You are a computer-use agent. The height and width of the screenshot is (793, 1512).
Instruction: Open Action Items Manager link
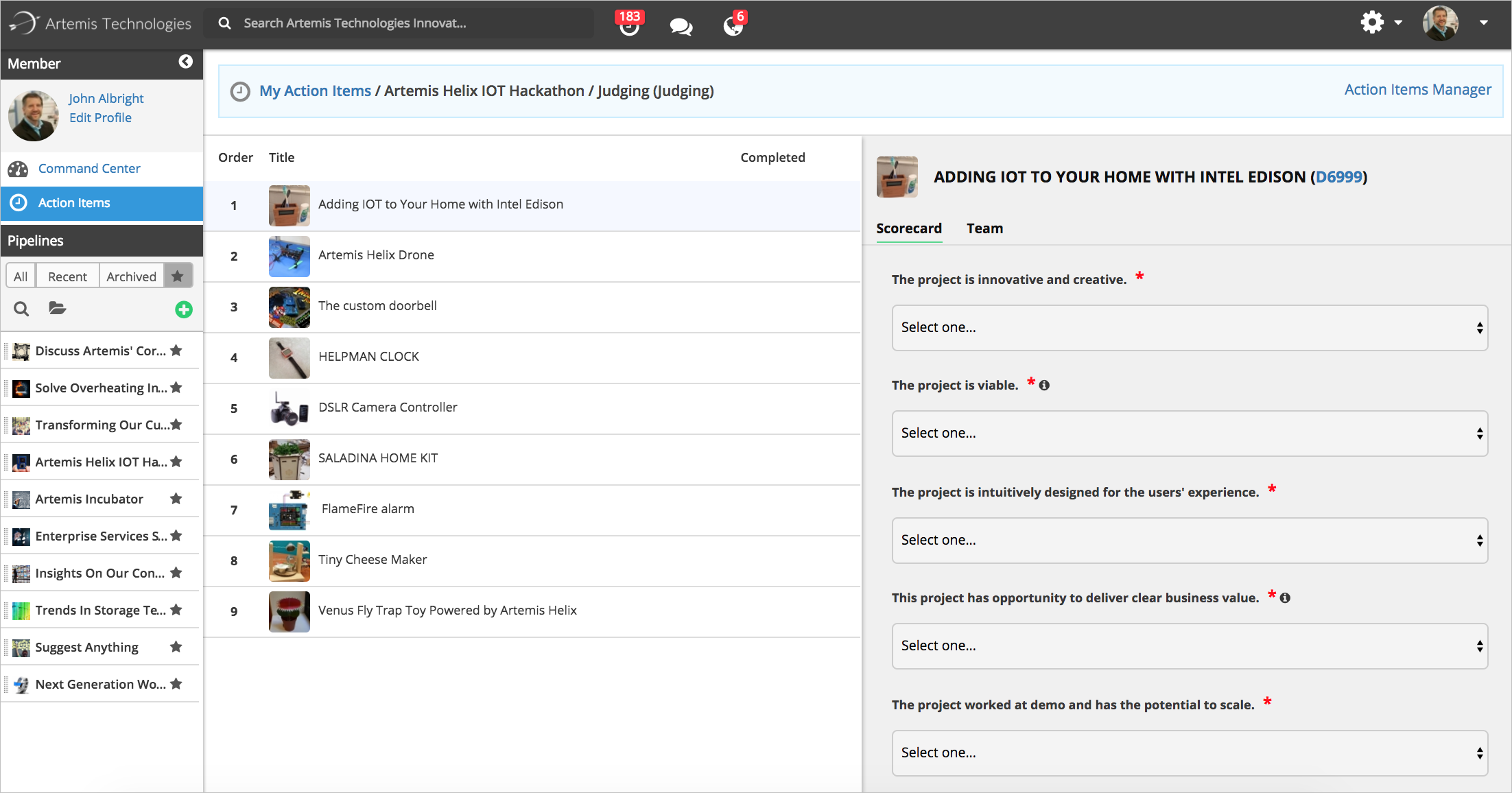(1417, 90)
